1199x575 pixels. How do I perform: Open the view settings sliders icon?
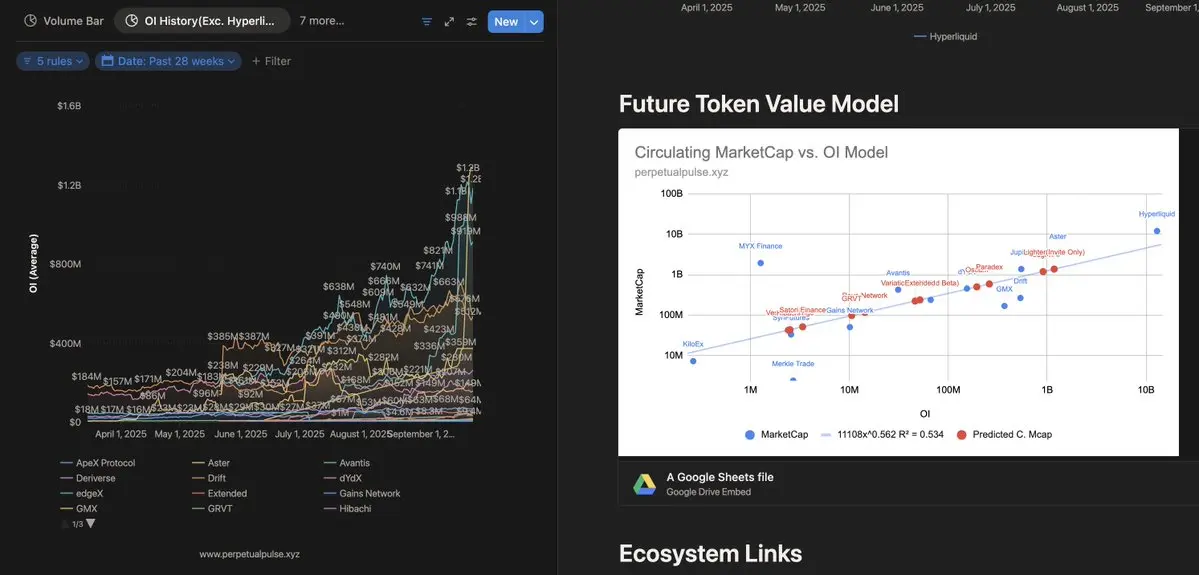[x=471, y=21]
